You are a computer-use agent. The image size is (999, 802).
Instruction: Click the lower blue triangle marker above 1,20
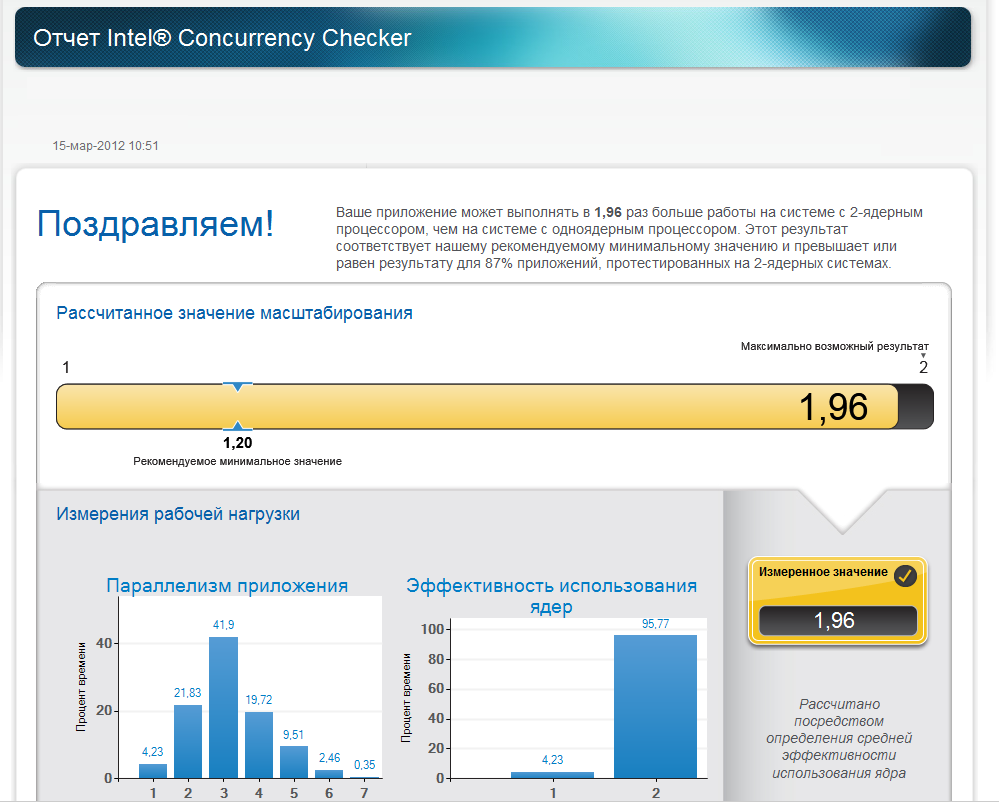(238, 426)
